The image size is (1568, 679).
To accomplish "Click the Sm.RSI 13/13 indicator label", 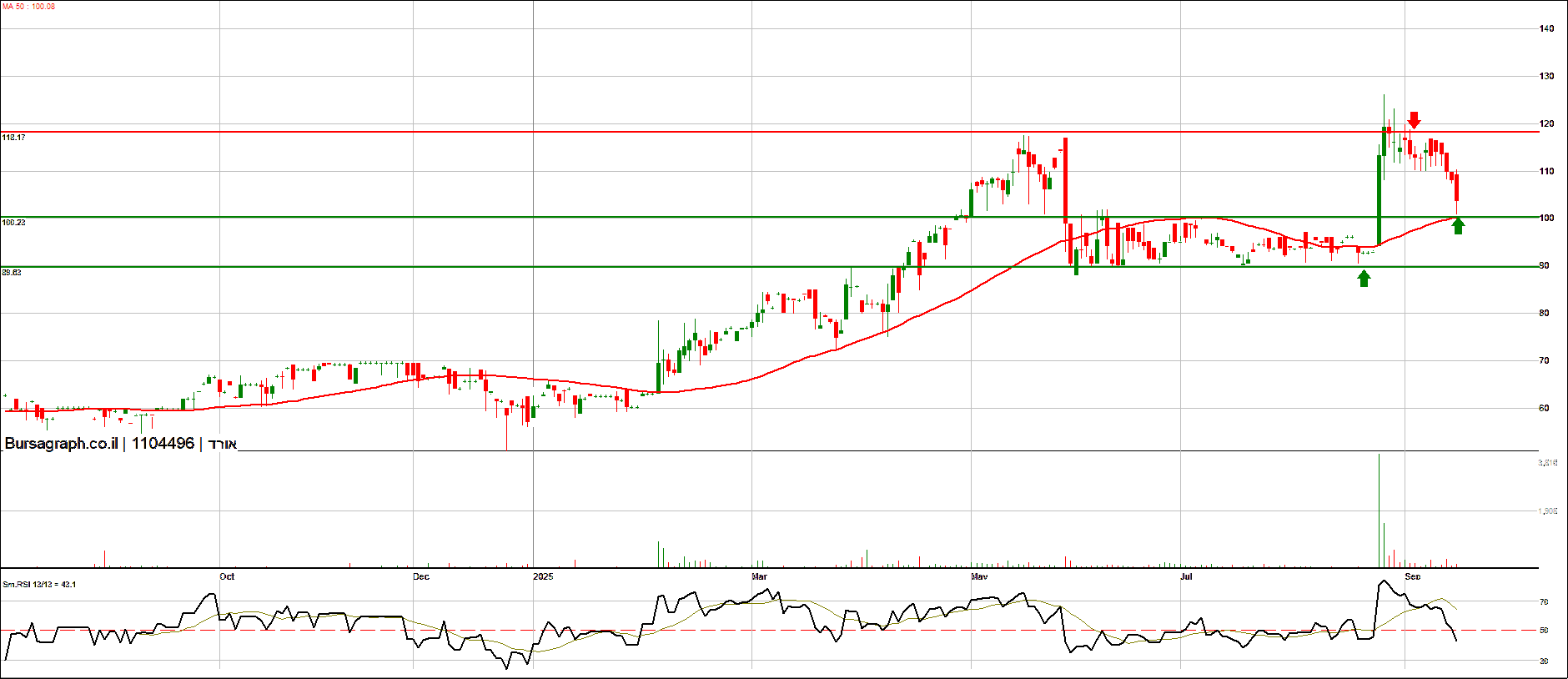I will (x=39, y=585).
